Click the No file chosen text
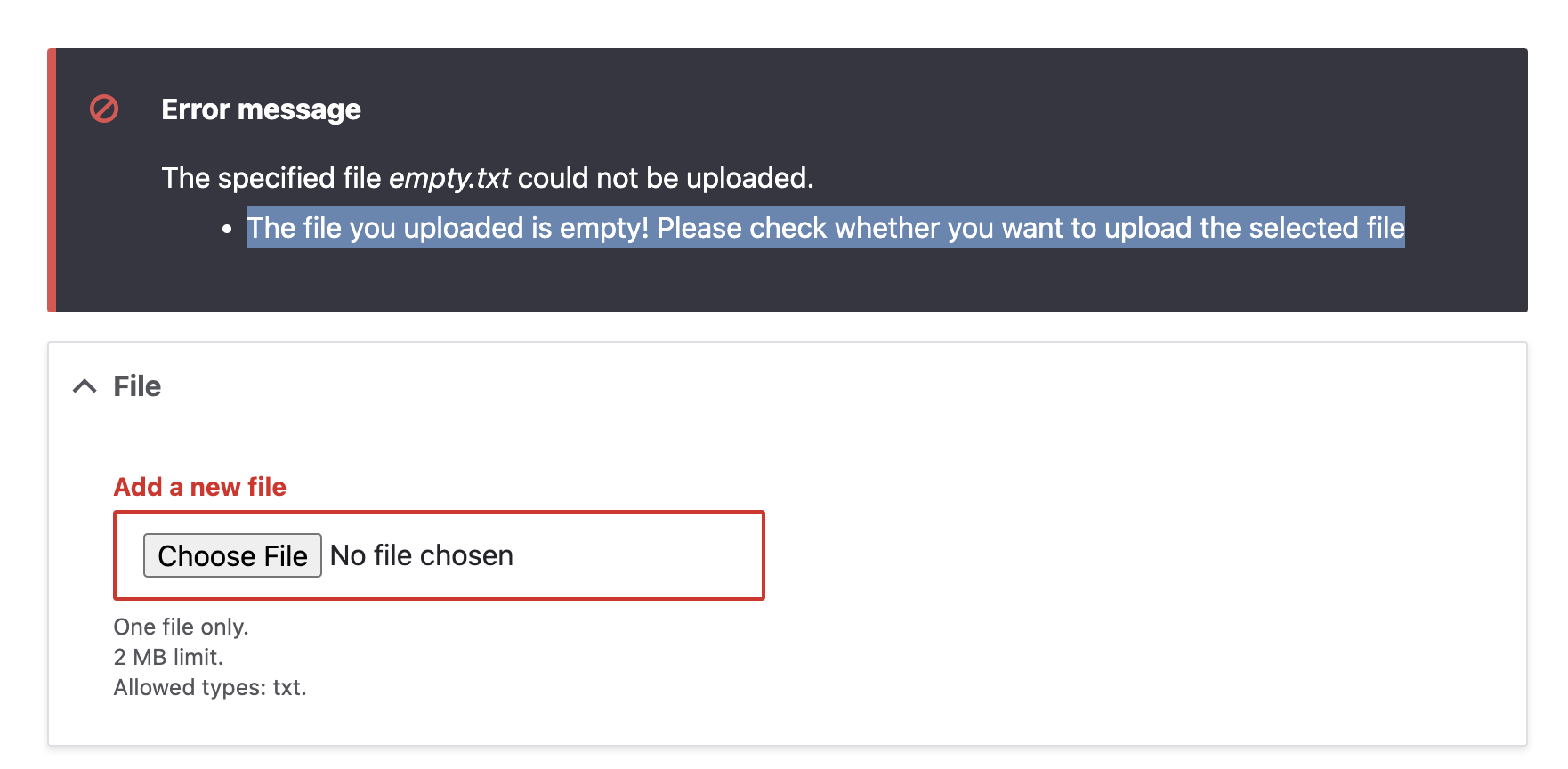 [x=422, y=555]
